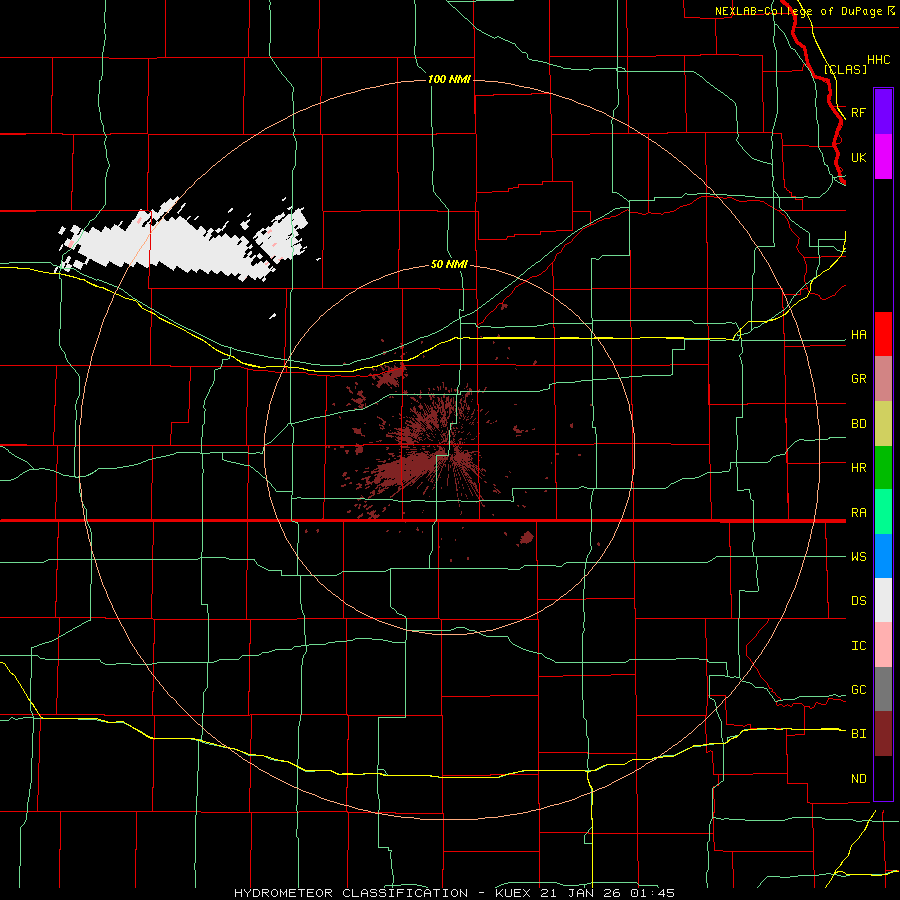Click the UK legend label

click(858, 157)
